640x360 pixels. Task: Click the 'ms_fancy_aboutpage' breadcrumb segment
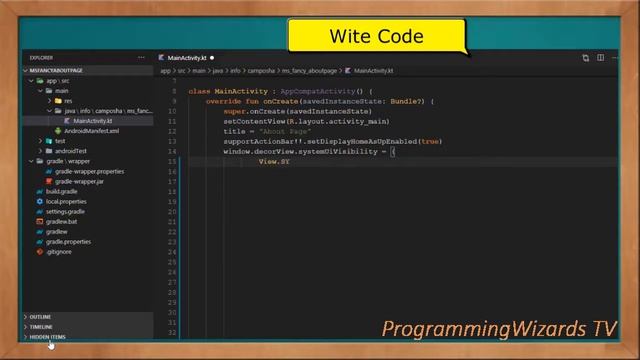coord(309,71)
